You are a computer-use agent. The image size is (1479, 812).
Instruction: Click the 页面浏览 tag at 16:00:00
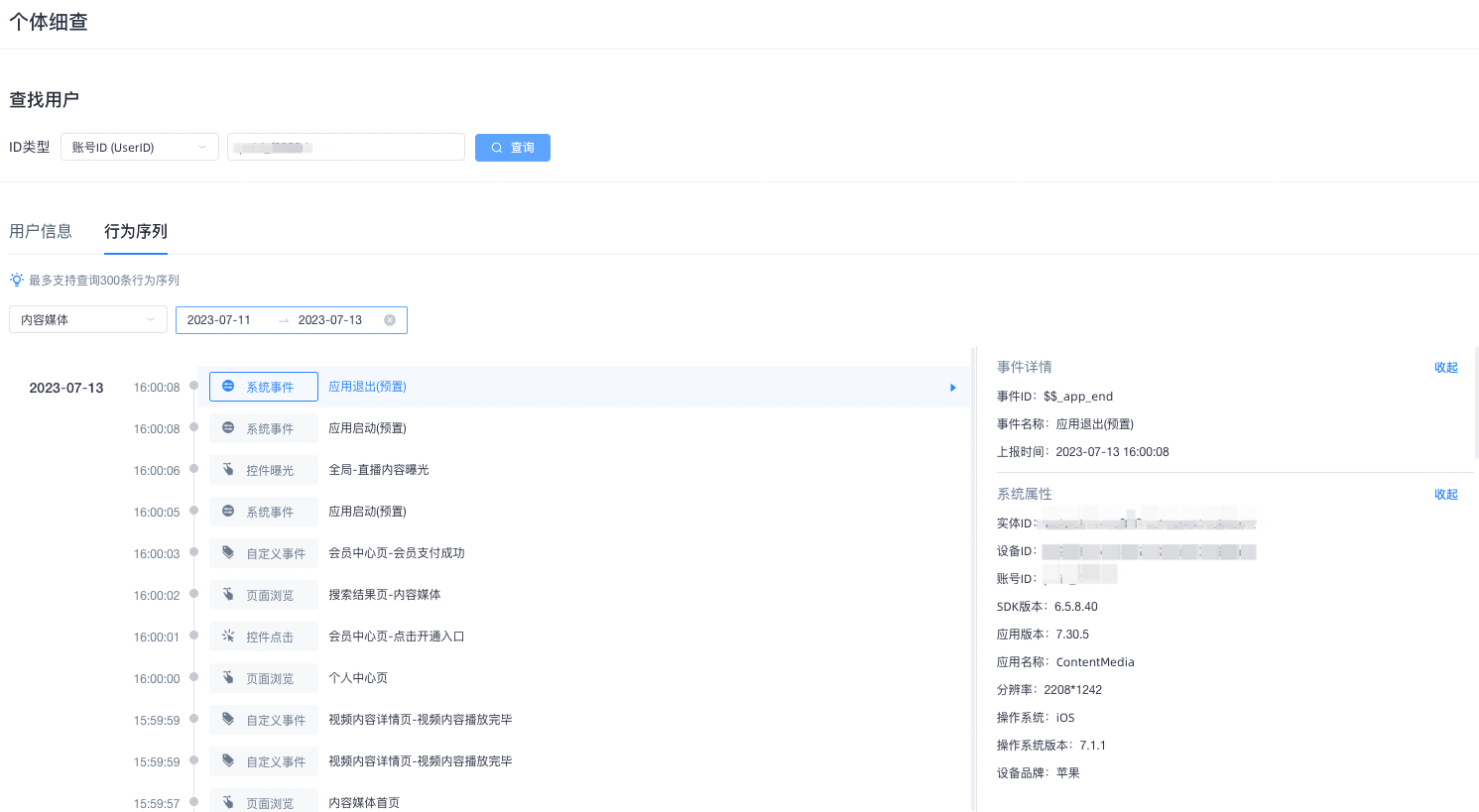[x=264, y=678]
